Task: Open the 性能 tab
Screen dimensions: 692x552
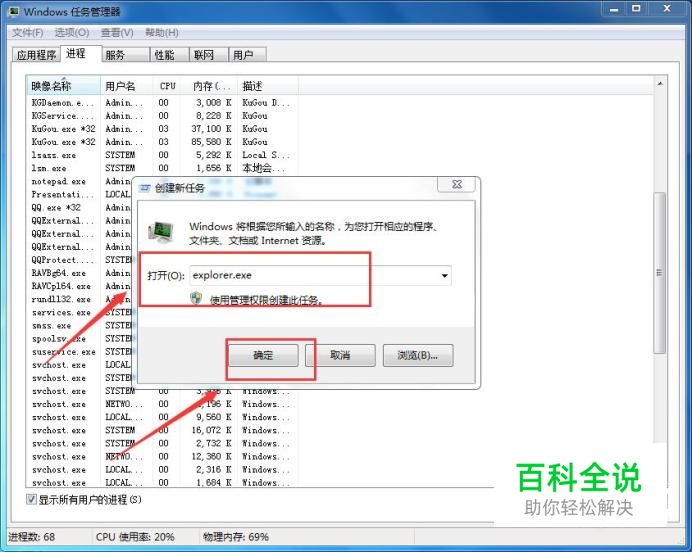Action: [x=170, y=55]
